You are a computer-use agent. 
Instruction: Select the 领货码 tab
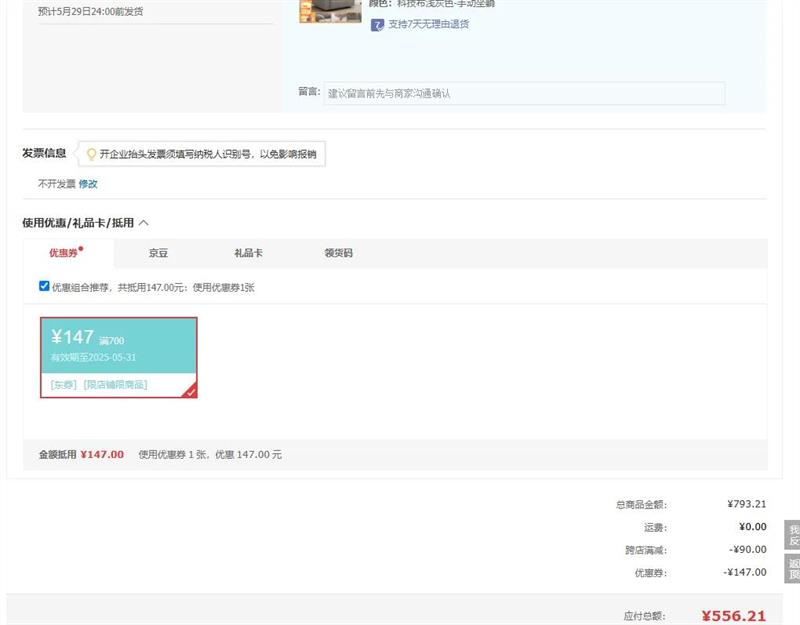coord(338,253)
